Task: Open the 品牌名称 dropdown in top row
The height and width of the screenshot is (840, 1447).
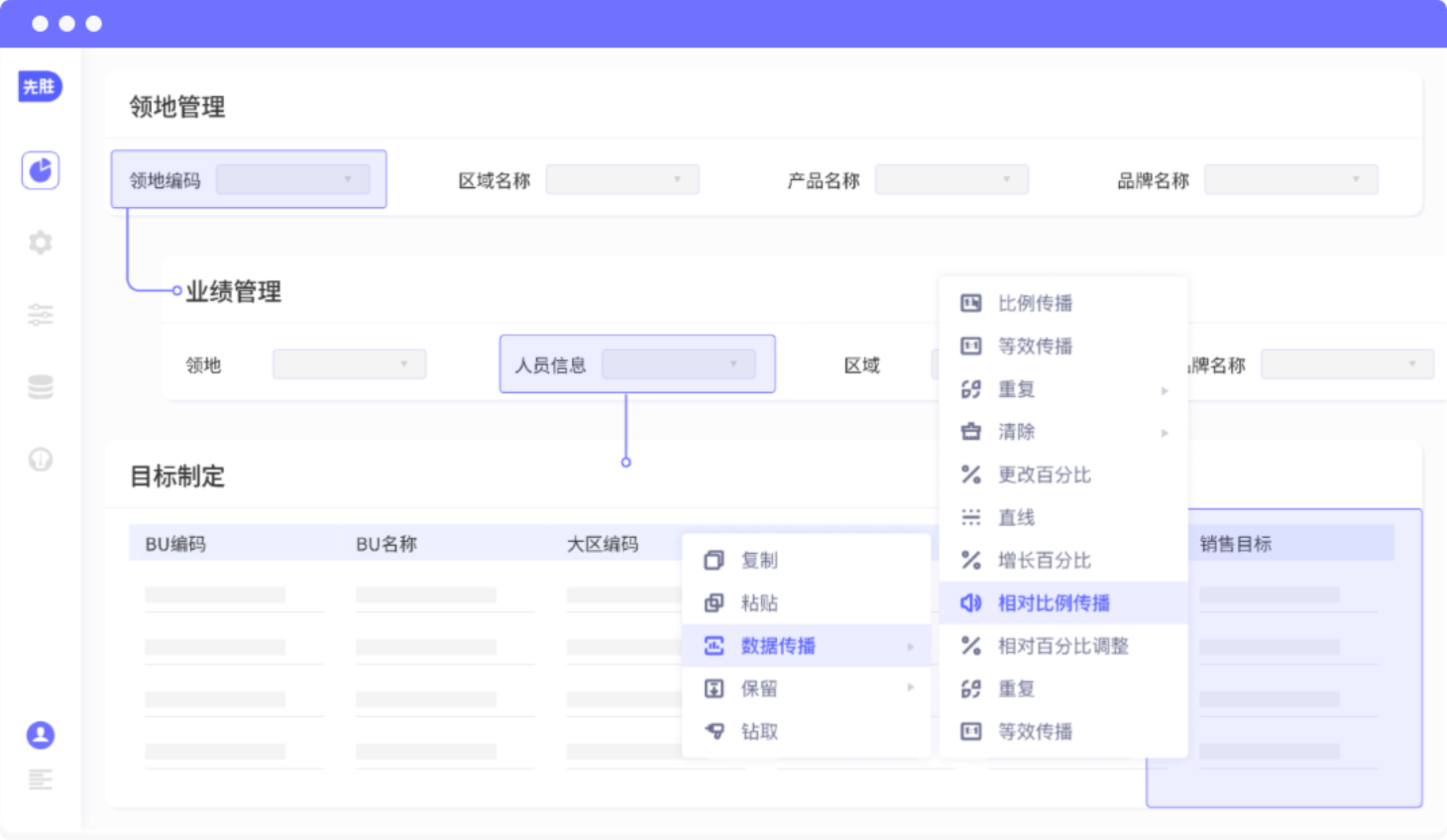Action: click(1290, 179)
